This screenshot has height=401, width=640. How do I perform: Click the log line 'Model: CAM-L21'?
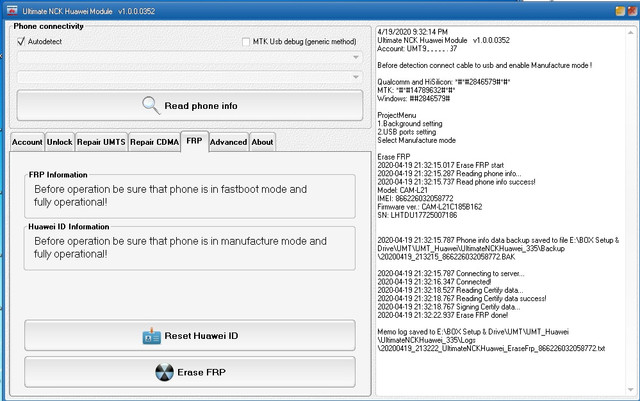point(402,190)
